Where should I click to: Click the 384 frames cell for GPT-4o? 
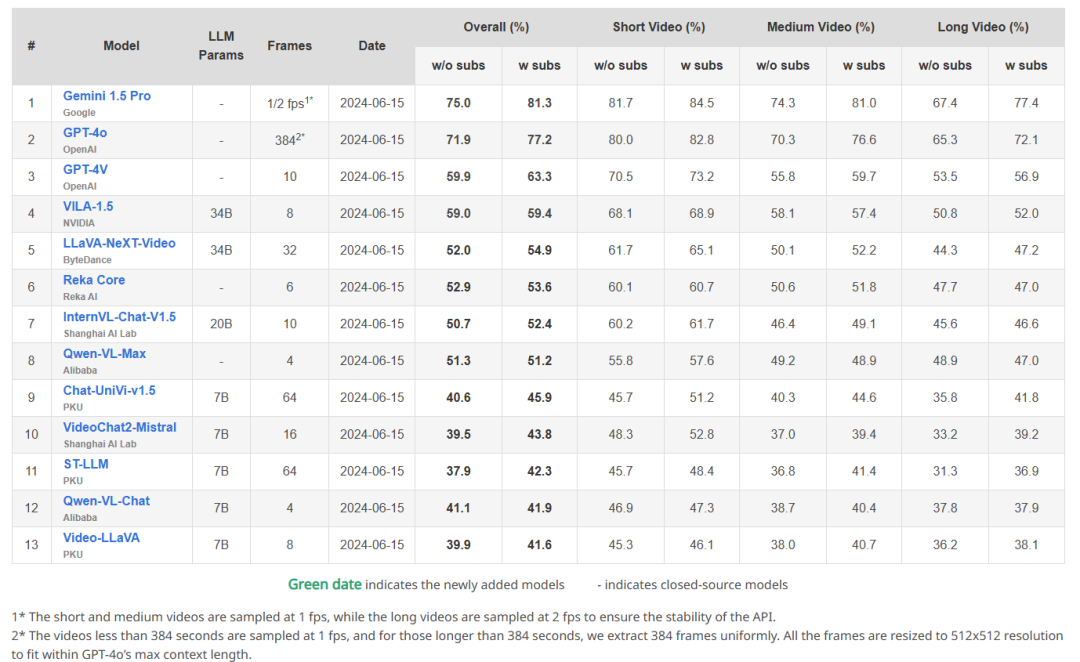[289, 140]
